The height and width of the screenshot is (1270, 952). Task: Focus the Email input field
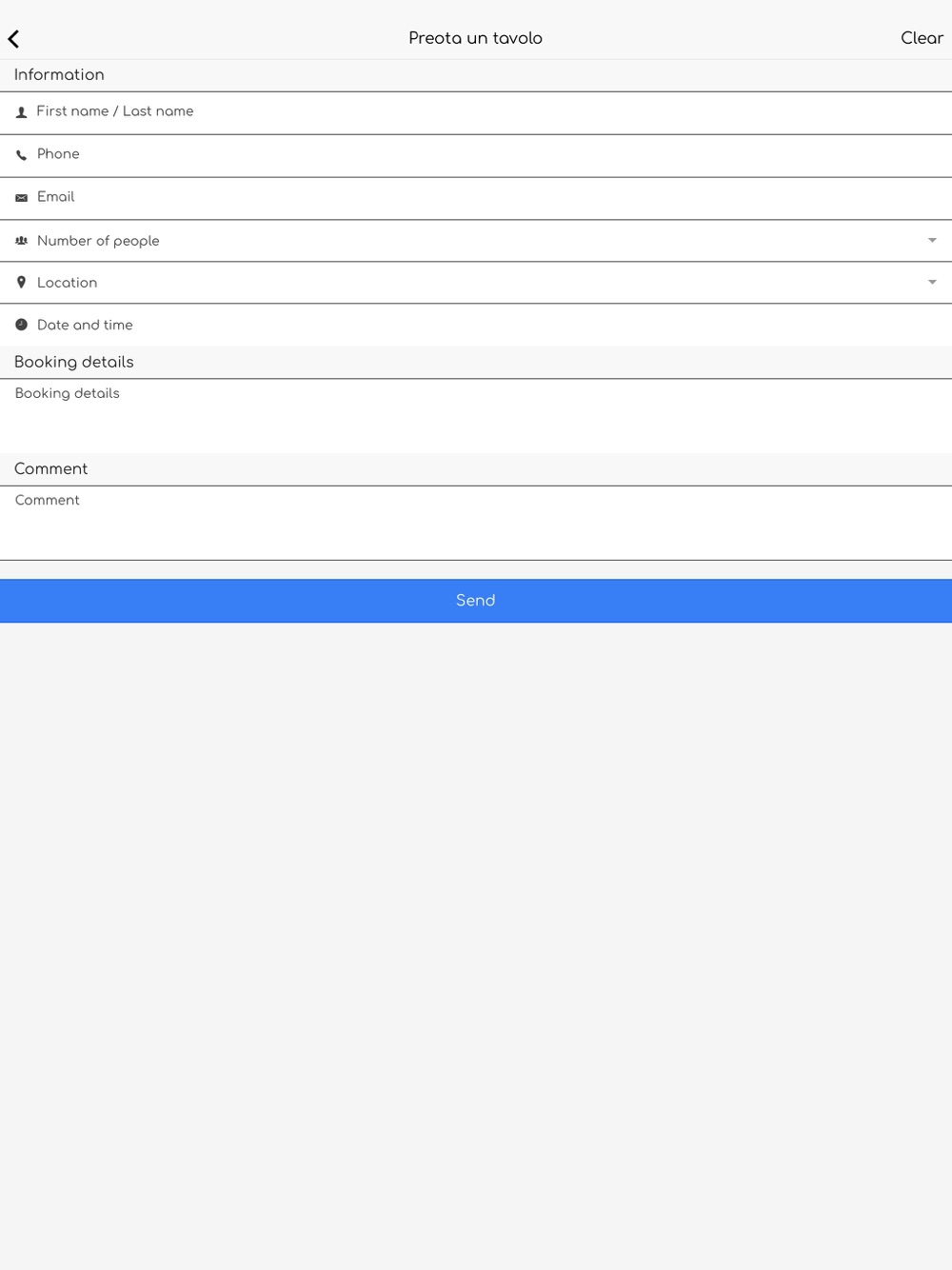476,198
